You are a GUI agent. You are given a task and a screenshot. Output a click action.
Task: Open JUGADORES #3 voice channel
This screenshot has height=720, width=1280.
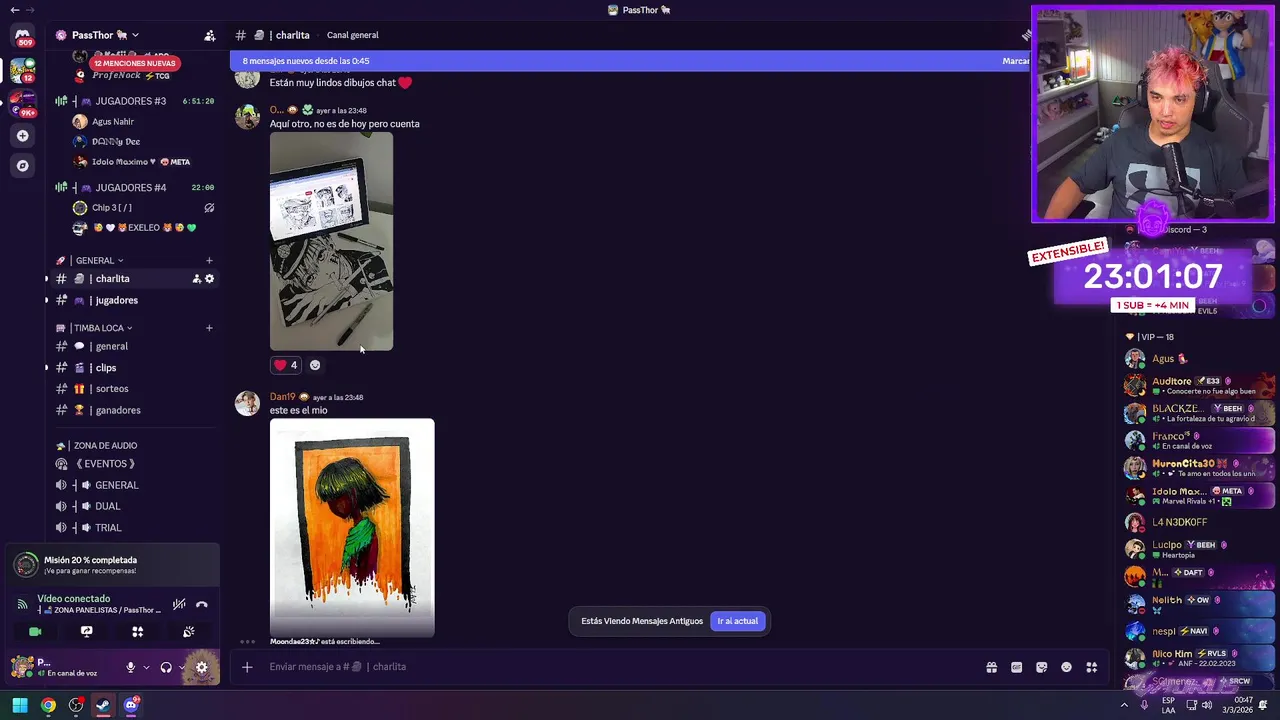pyautogui.click(x=132, y=101)
